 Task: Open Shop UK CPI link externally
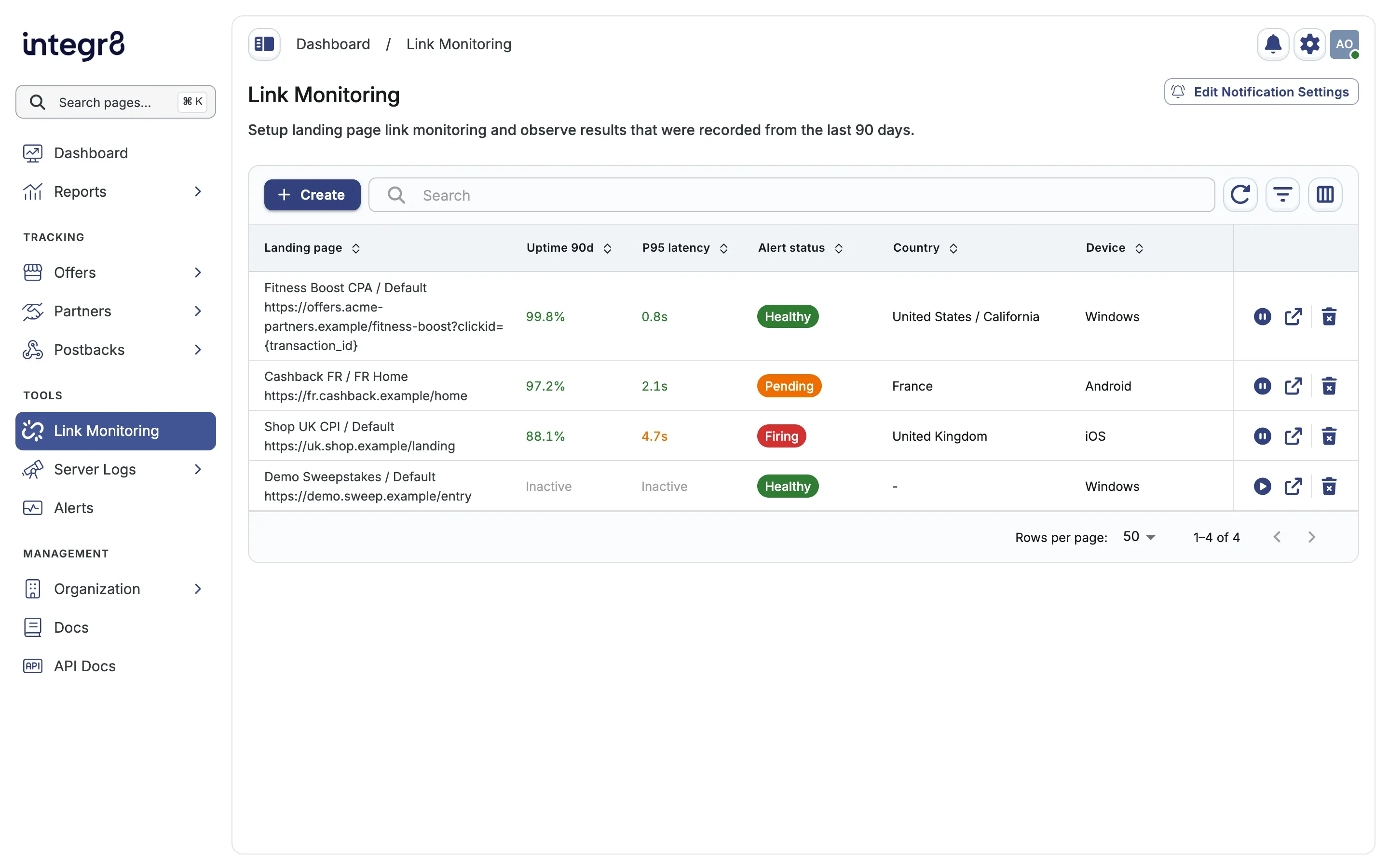point(1293,436)
